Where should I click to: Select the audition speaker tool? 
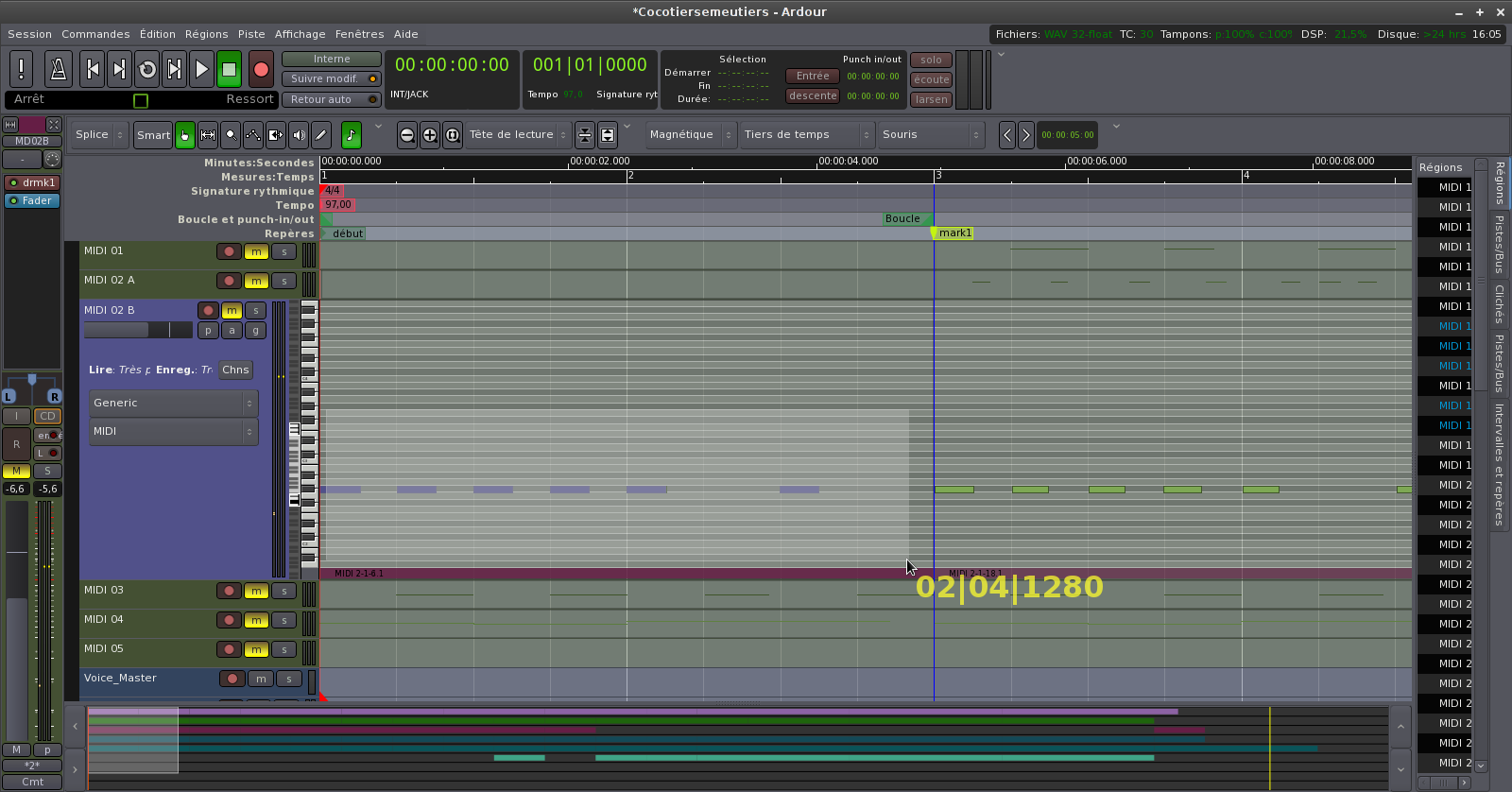[x=299, y=135]
